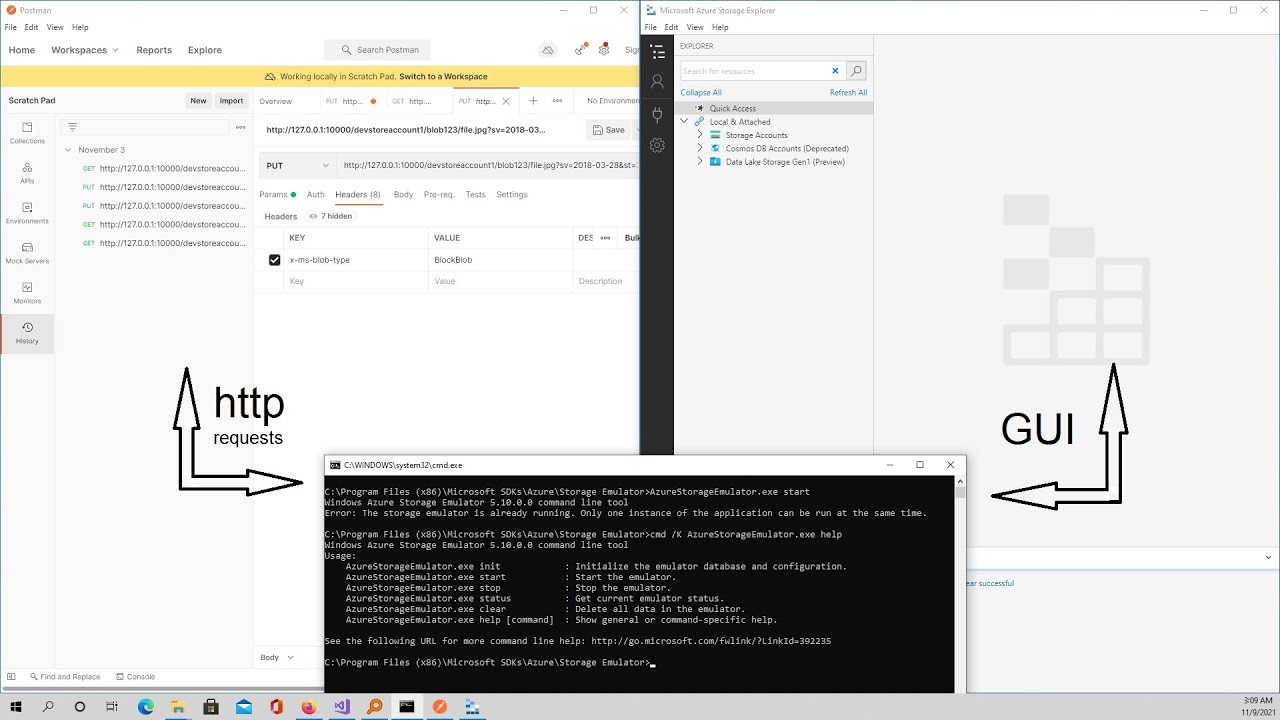Open the PUT method dropdown
The width and height of the screenshot is (1280, 720).
tap(297, 166)
